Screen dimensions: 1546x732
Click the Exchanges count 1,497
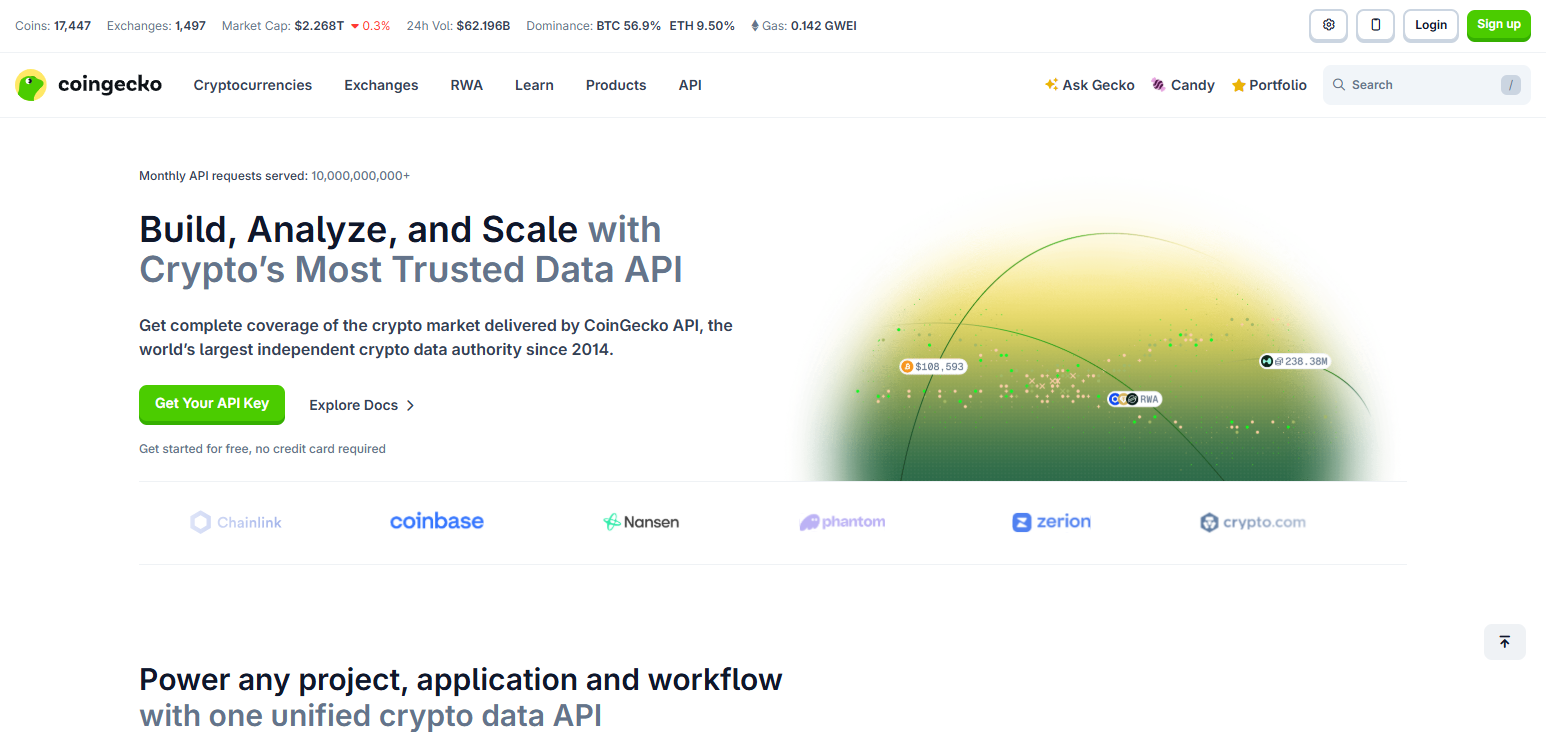(x=190, y=26)
